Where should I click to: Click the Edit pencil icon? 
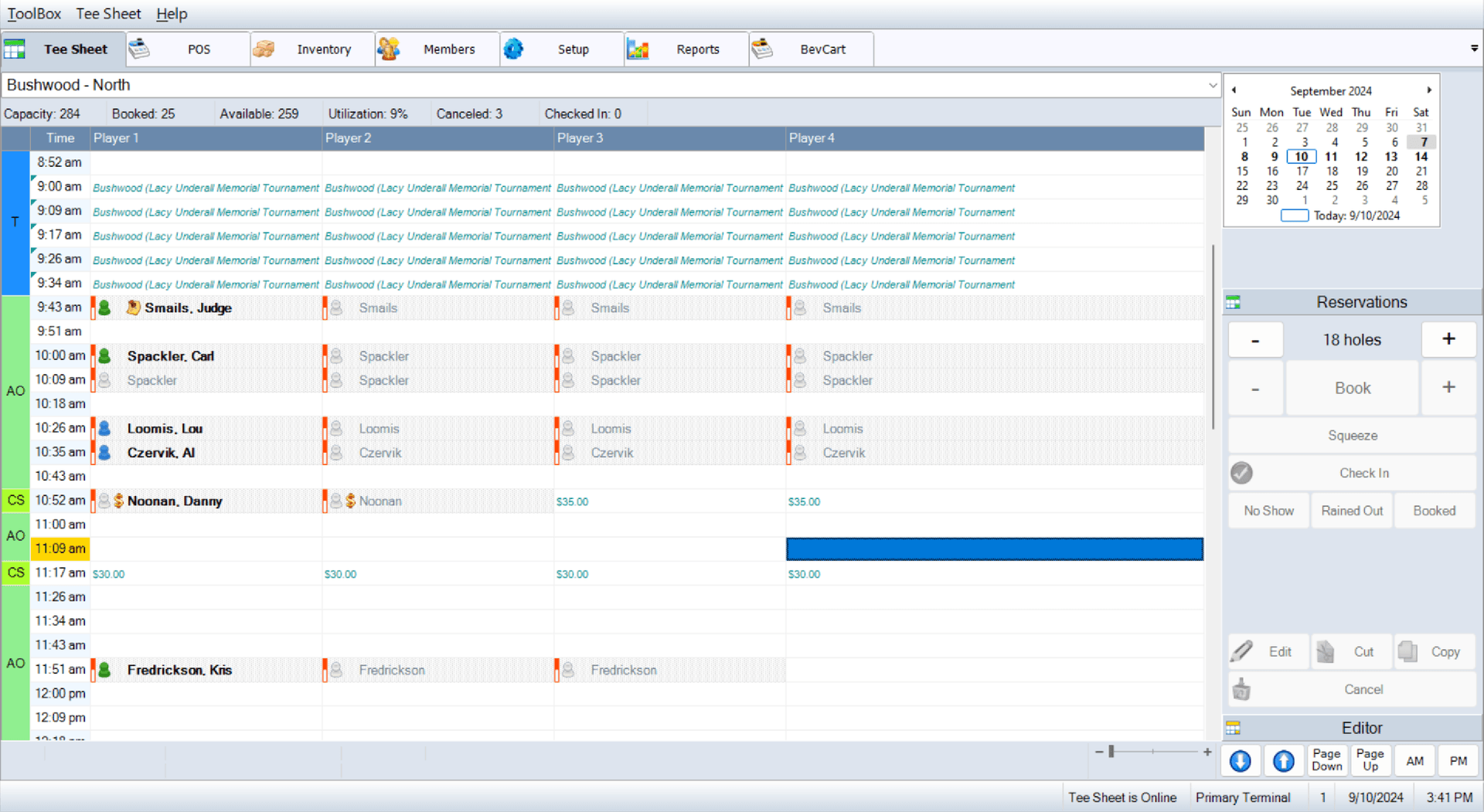click(1241, 651)
